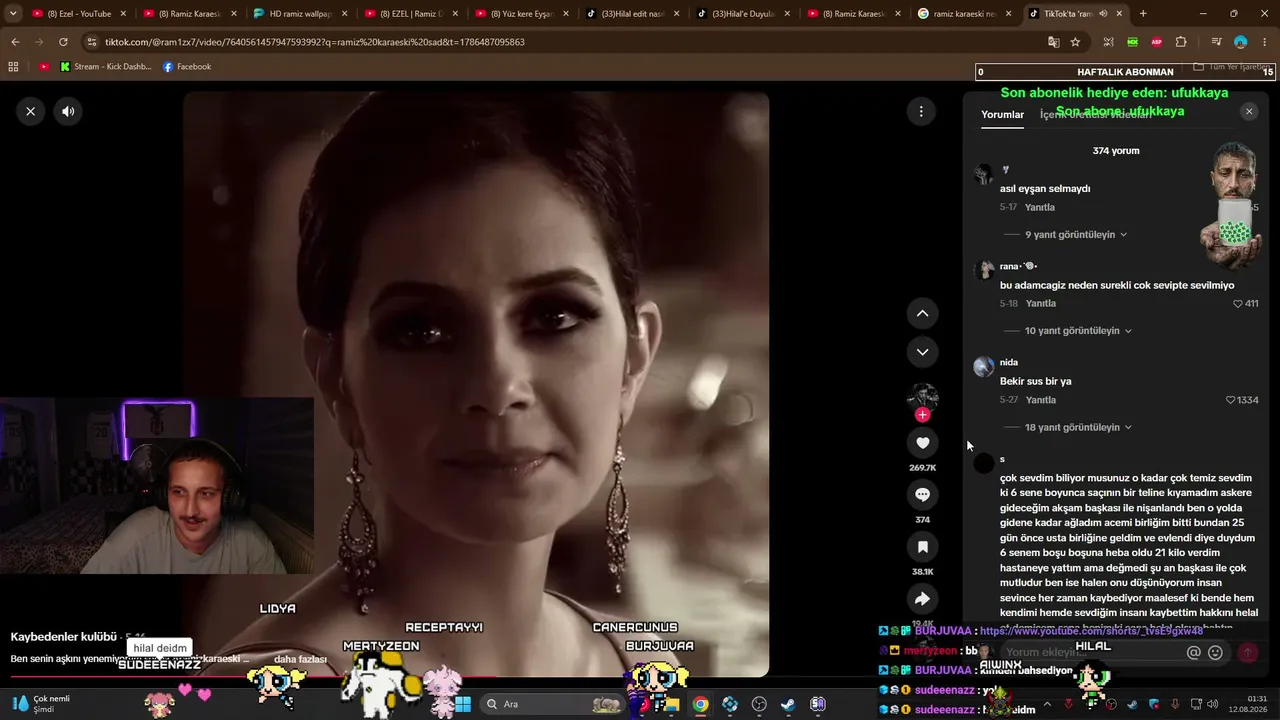Image resolution: width=1280 pixels, height=720 pixels.
Task: Share the video with the arrow icon
Action: tap(922, 599)
